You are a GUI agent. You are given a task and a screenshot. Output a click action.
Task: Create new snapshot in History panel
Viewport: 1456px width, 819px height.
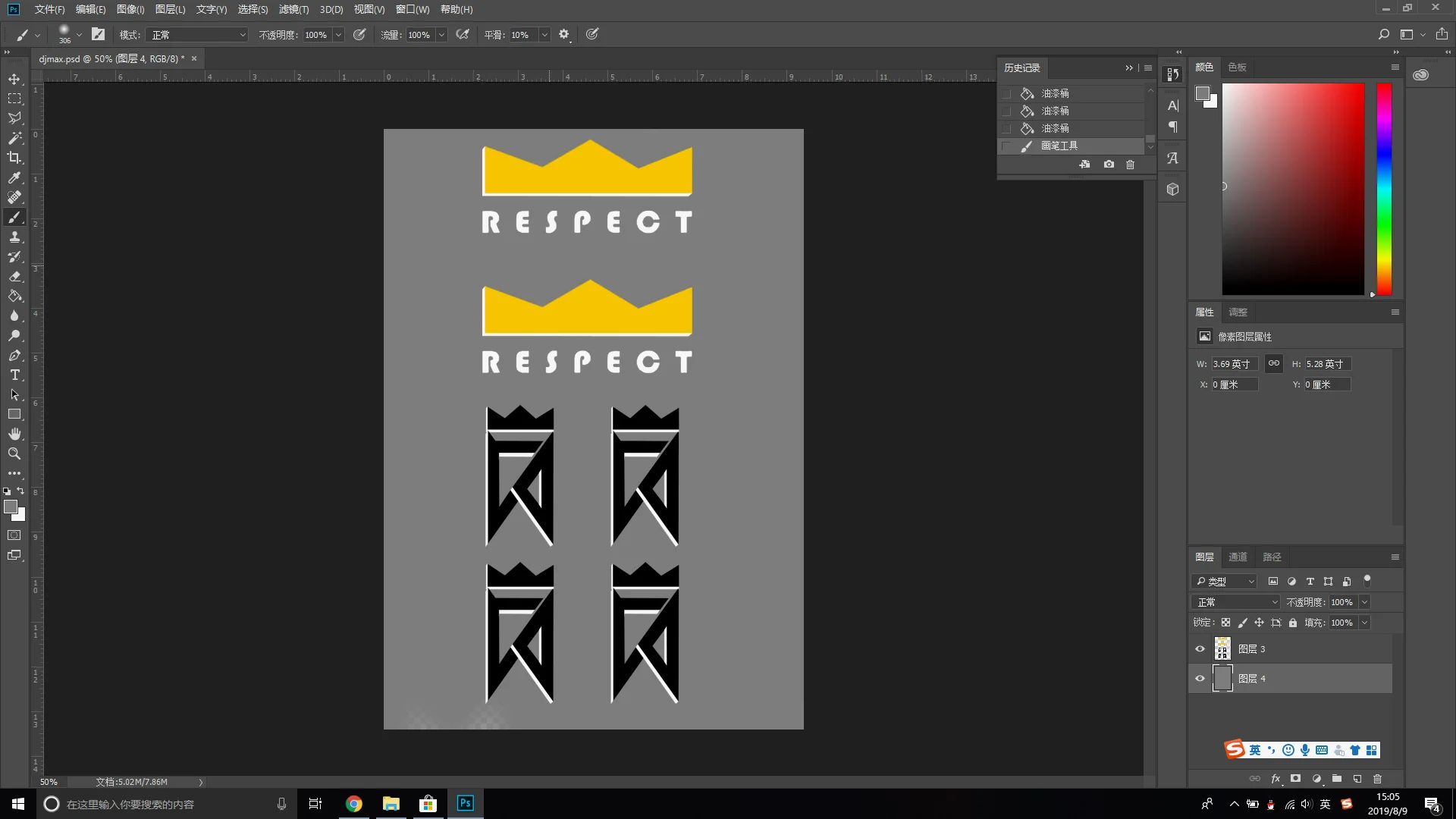pos(1109,165)
